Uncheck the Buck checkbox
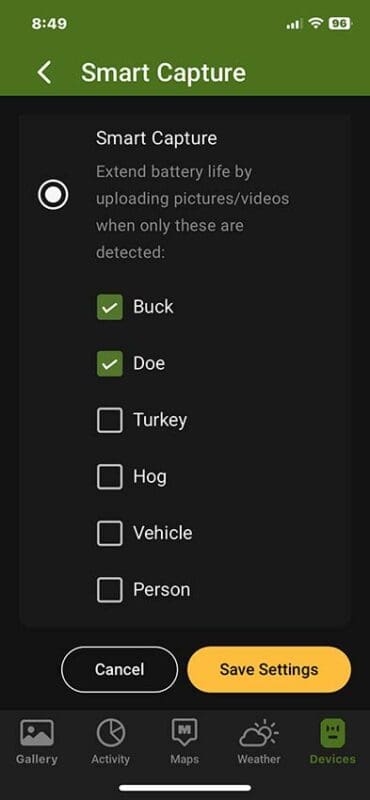This screenshot has width=370, height=800. tap(110, 307)
